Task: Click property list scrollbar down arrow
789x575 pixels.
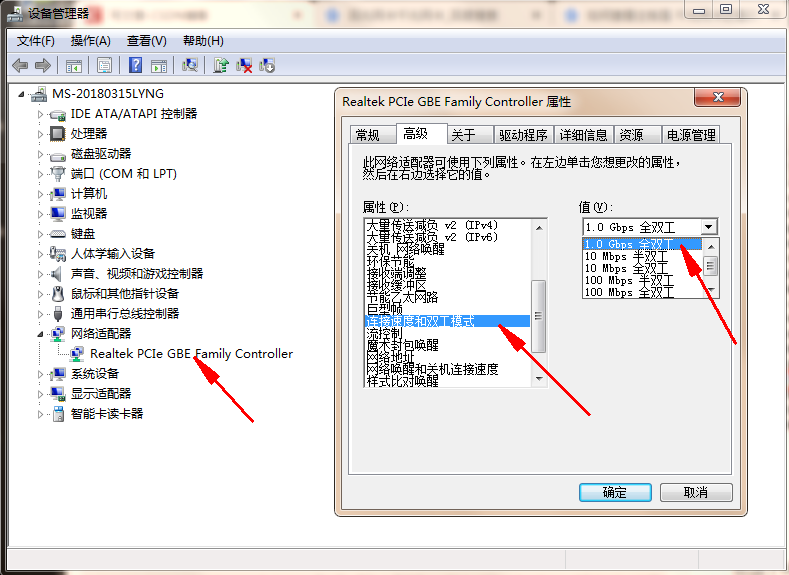Action: 539,379
